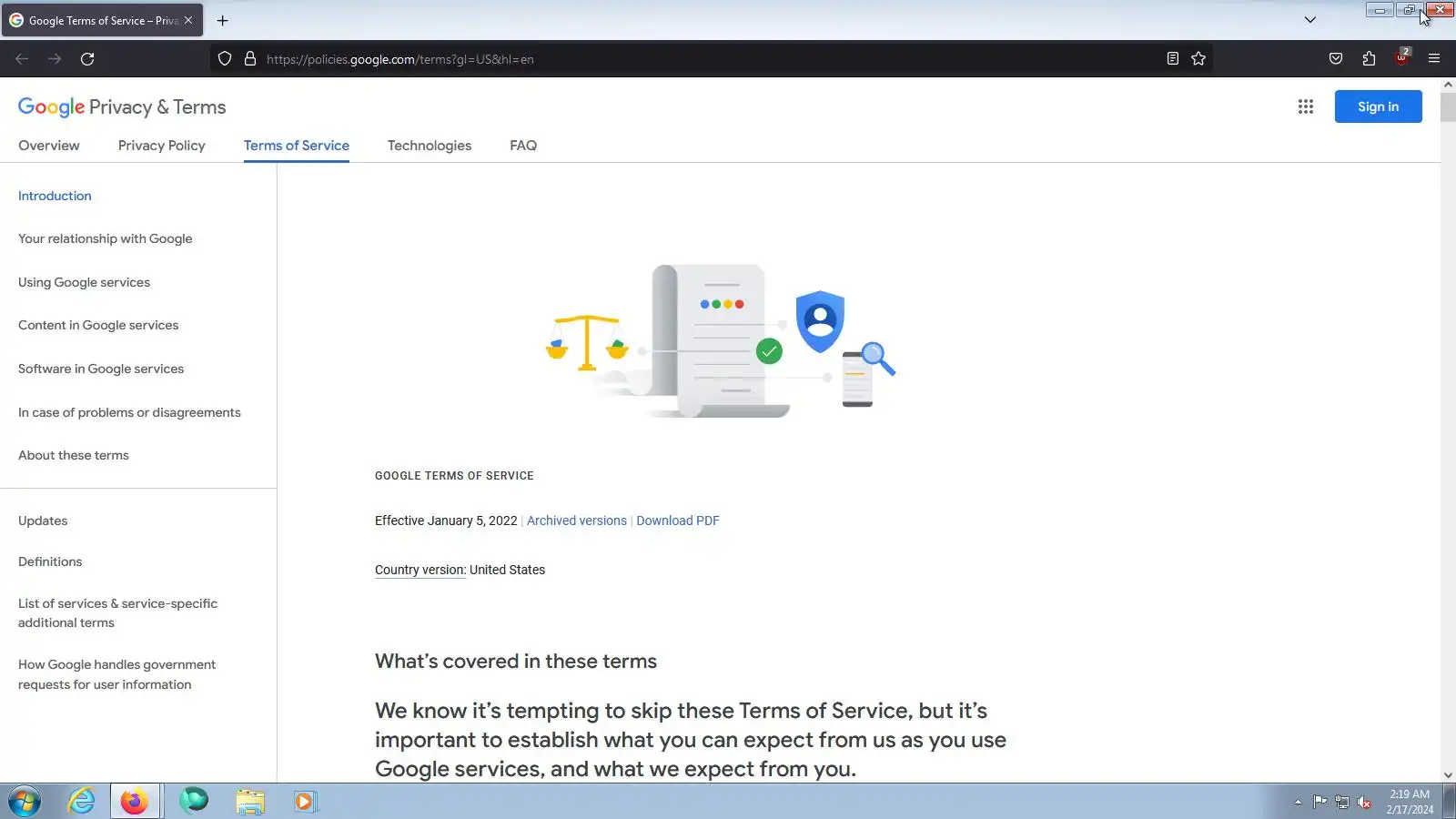This screenshot has width=1456, height=819.
Task: Click the browser Back arrow button
Action: pyautogui.click(x=22, y=59)
